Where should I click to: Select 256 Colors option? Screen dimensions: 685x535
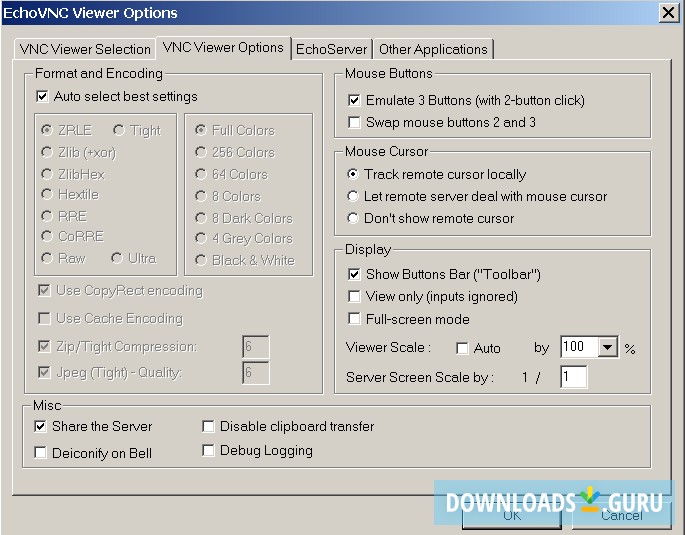(201, 152)
